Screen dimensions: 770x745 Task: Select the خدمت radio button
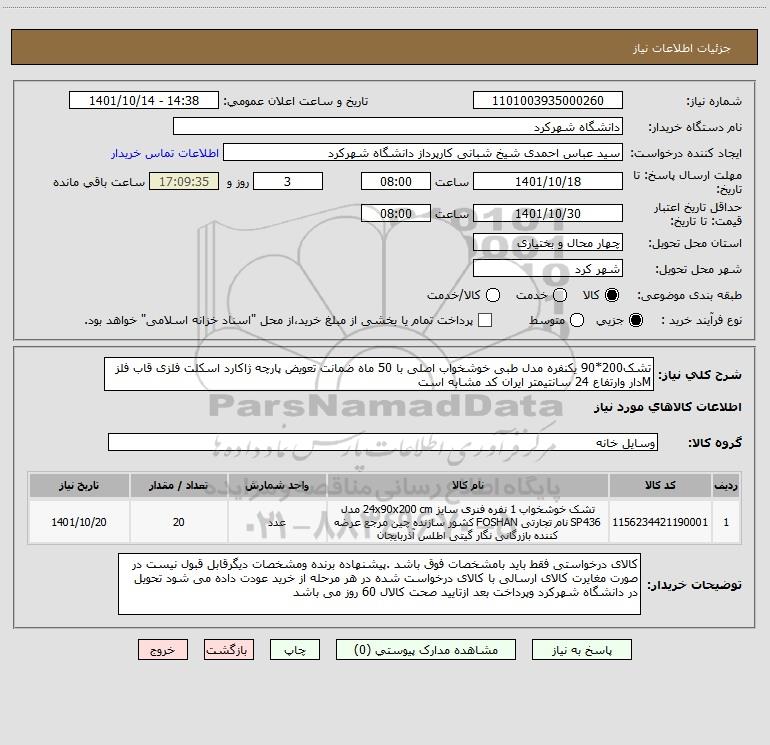[560, 295]
